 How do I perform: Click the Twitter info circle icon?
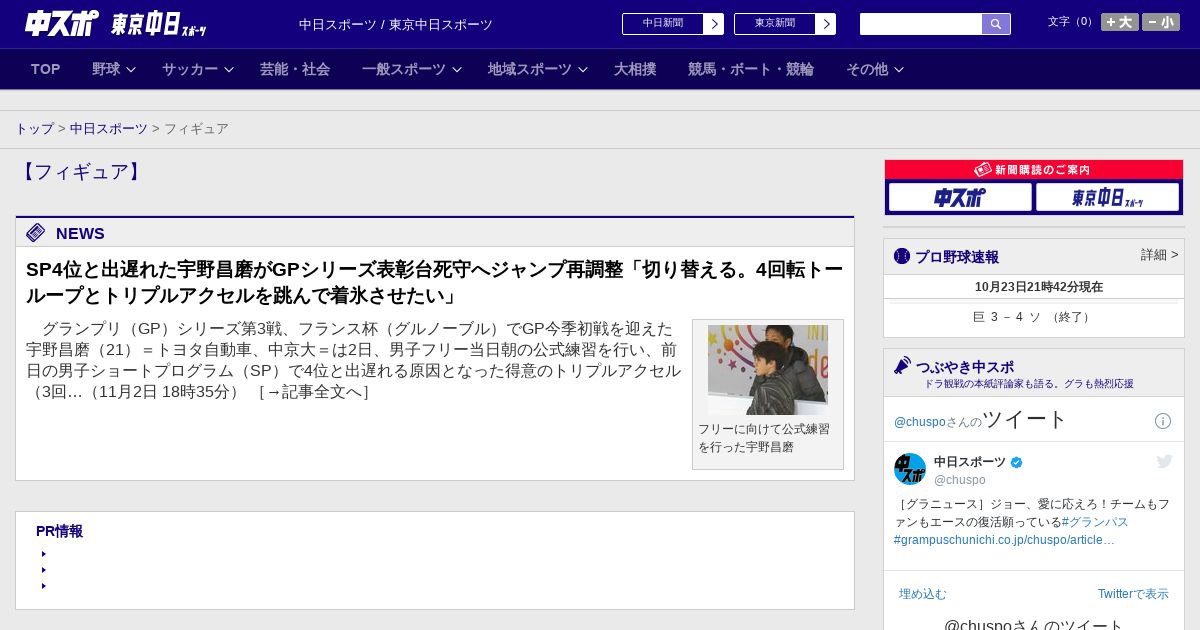coord(1163,421)
